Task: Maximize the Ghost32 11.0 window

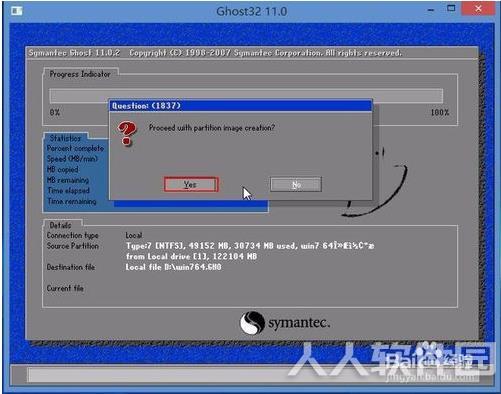Action: tap(451, 9)
